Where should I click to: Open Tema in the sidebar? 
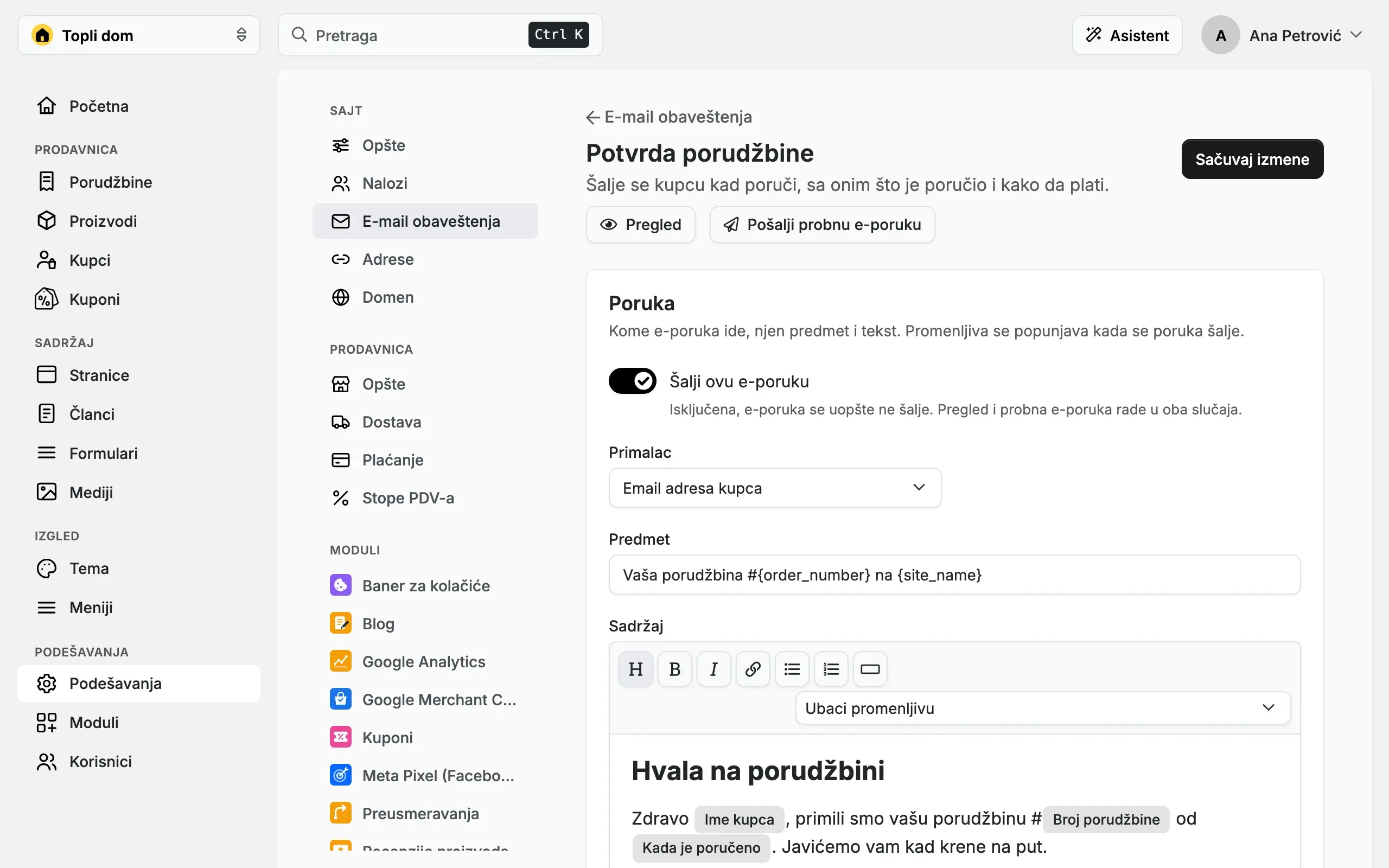click(138, 569)
